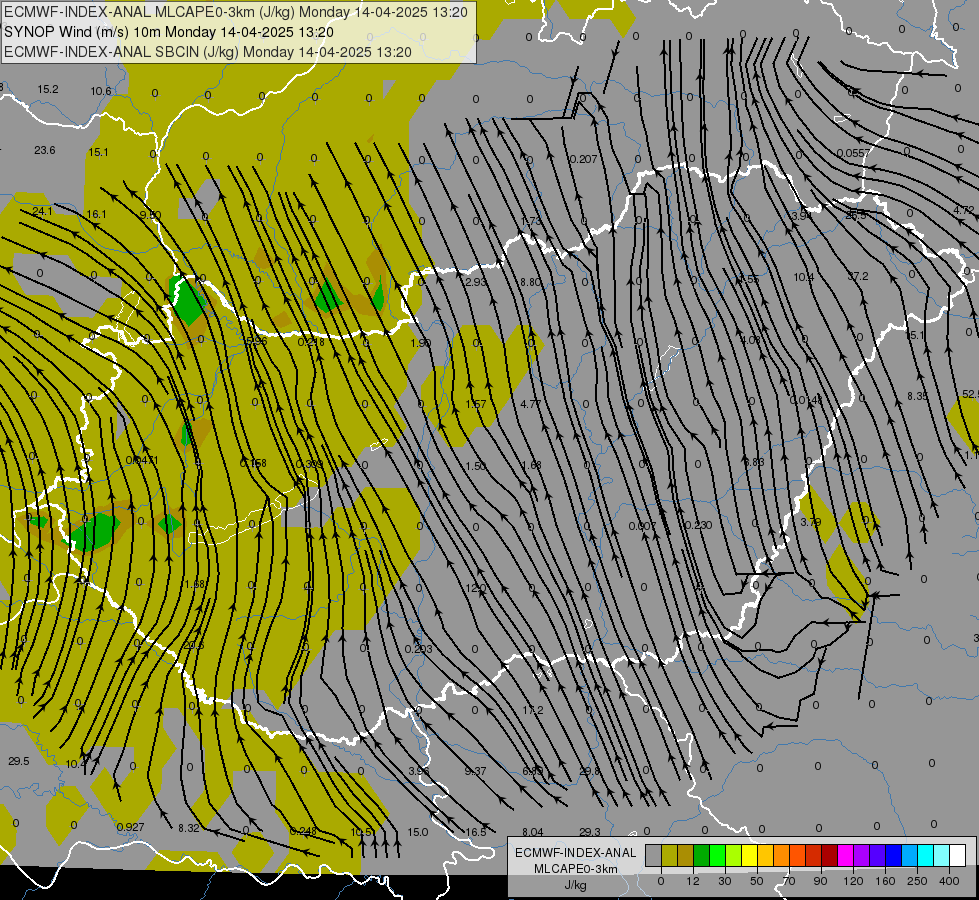
Task: Select the olive-yellow legend swatch
Action: [x=669, y=855]
